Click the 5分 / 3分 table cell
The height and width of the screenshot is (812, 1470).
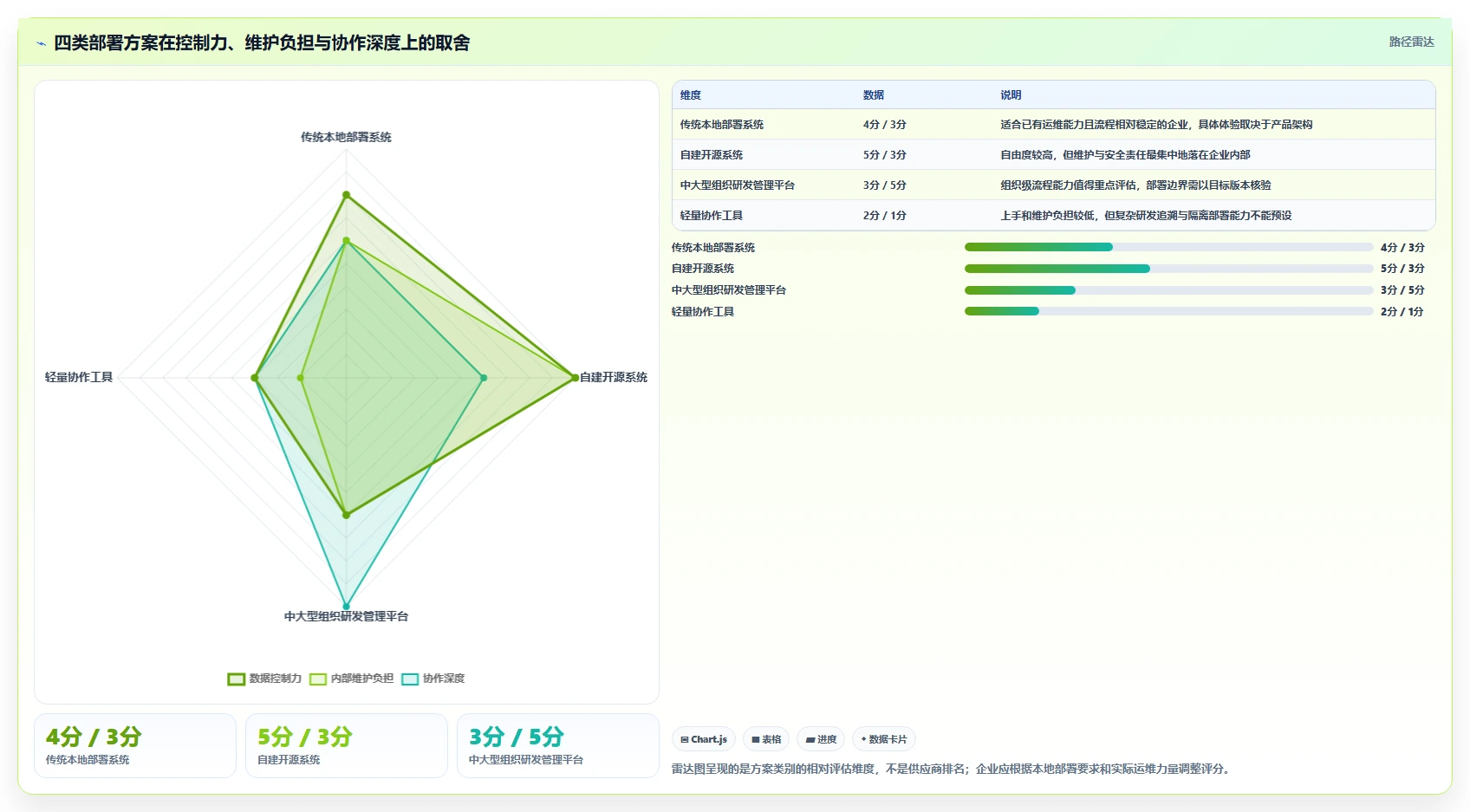884,155
